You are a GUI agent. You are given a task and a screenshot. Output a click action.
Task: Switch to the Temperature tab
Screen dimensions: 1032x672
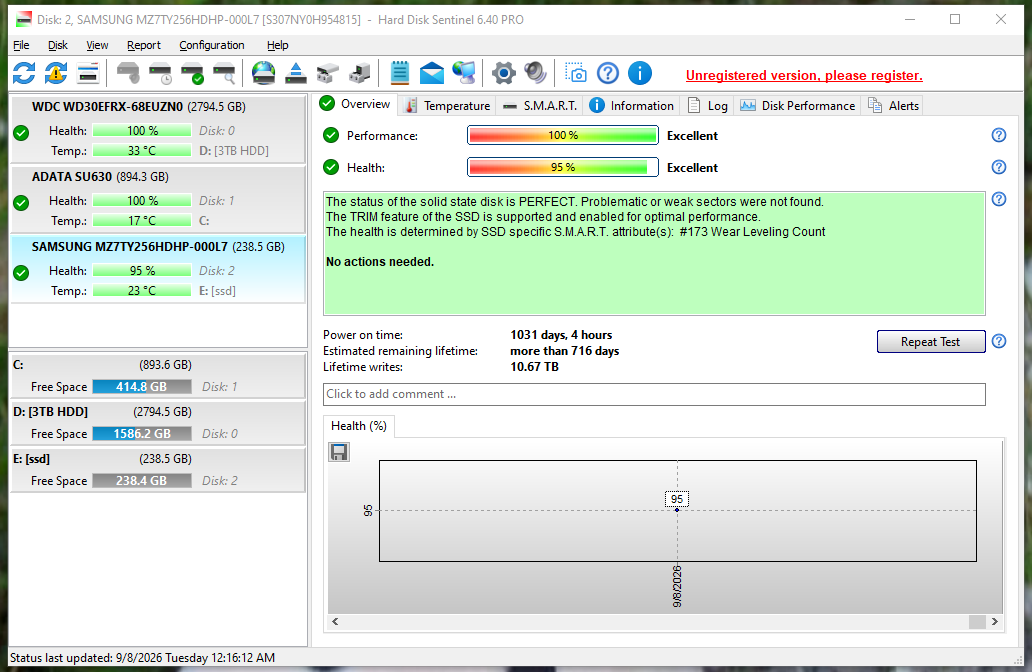click(x=448, y=105)
